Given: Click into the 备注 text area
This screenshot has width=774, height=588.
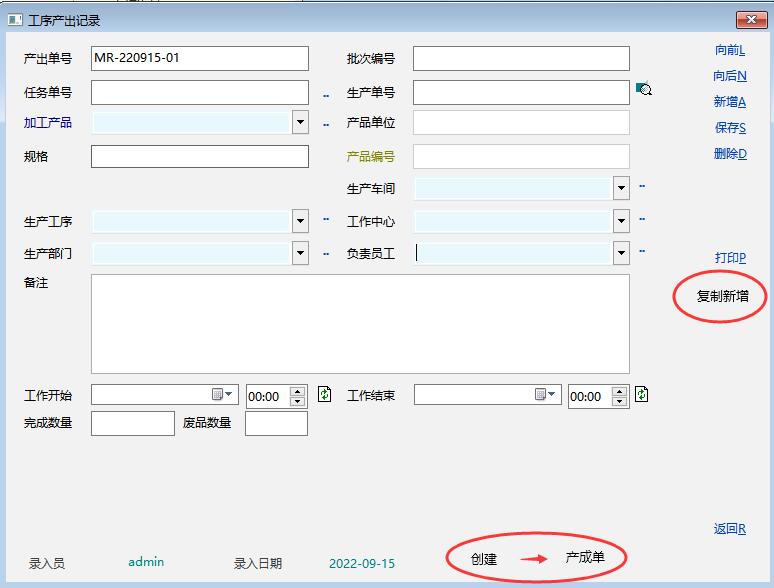Looking at the screenshot, I should click(360, 323).
